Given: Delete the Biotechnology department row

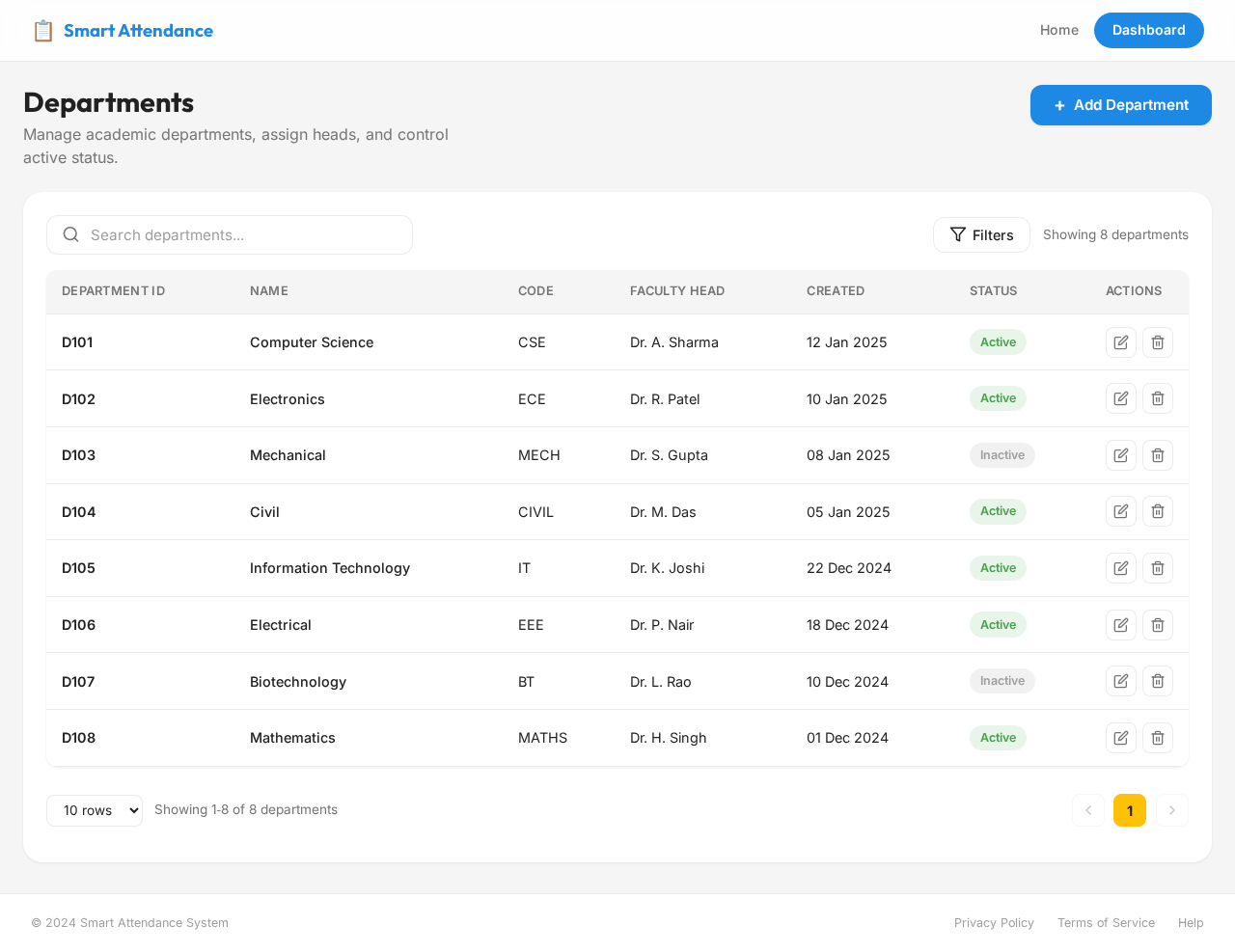Looking at the screenshot, I should tap(1158, 681).
